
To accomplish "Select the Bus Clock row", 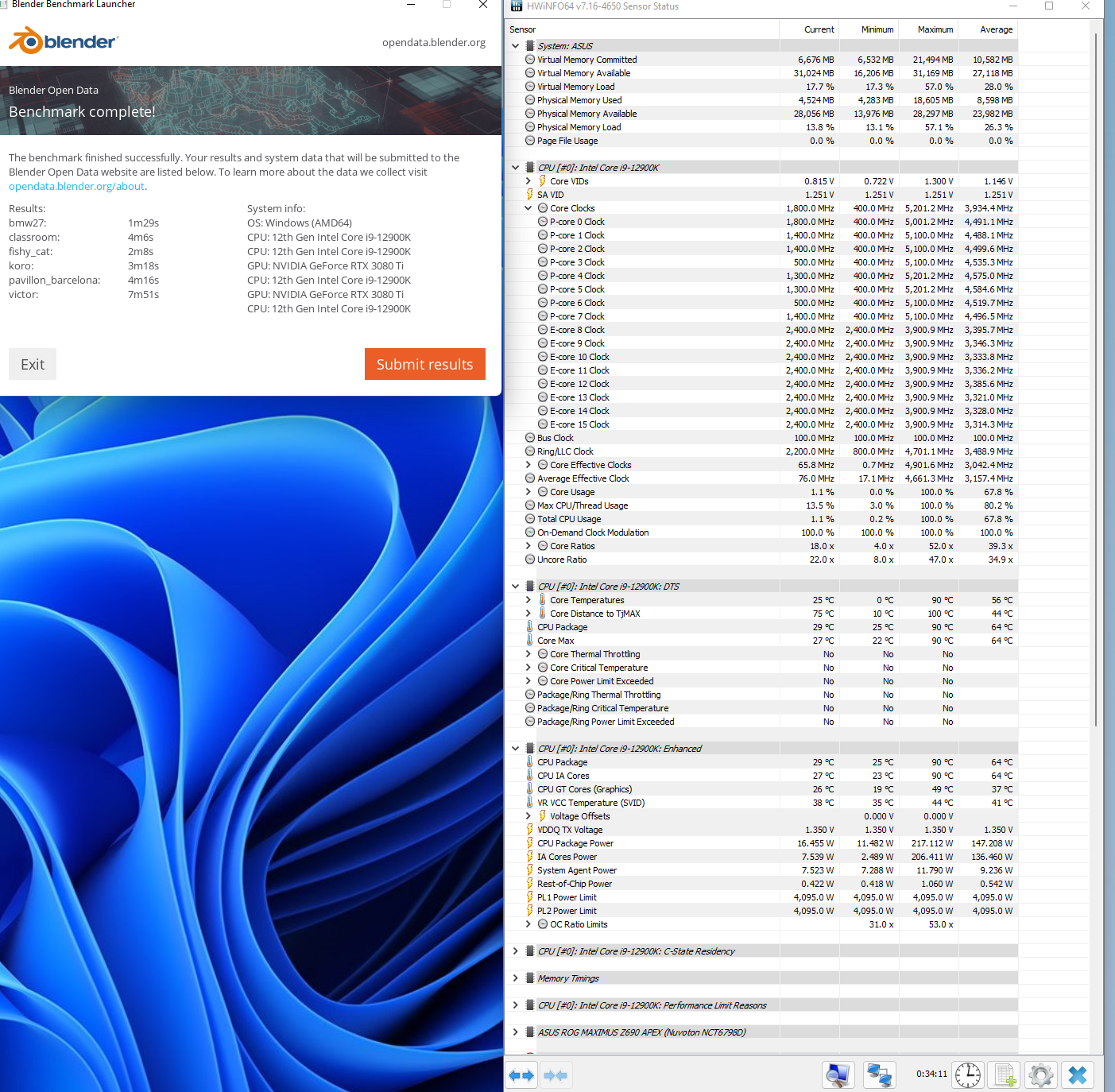I will click(761, 438).
